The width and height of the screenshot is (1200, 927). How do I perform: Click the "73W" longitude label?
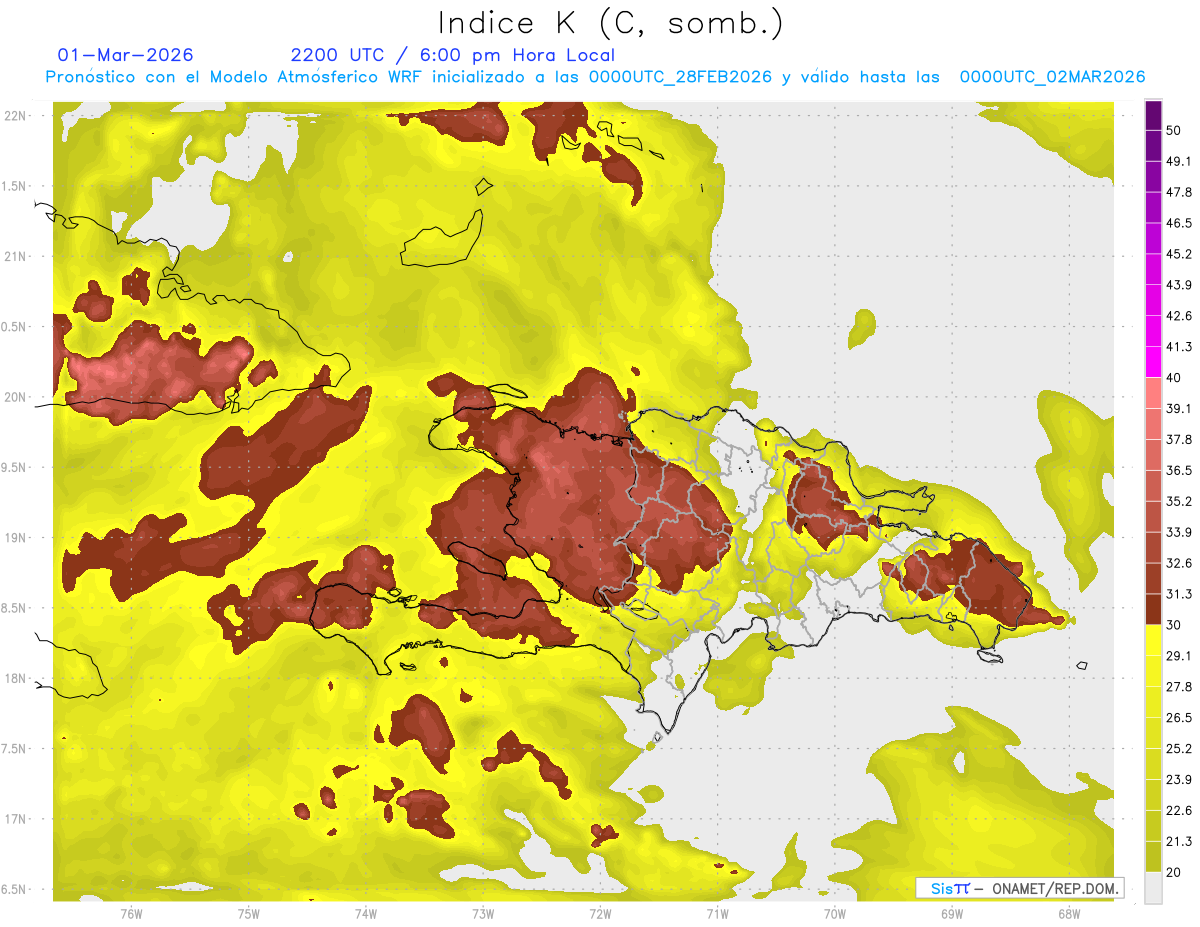pos(483,914)
